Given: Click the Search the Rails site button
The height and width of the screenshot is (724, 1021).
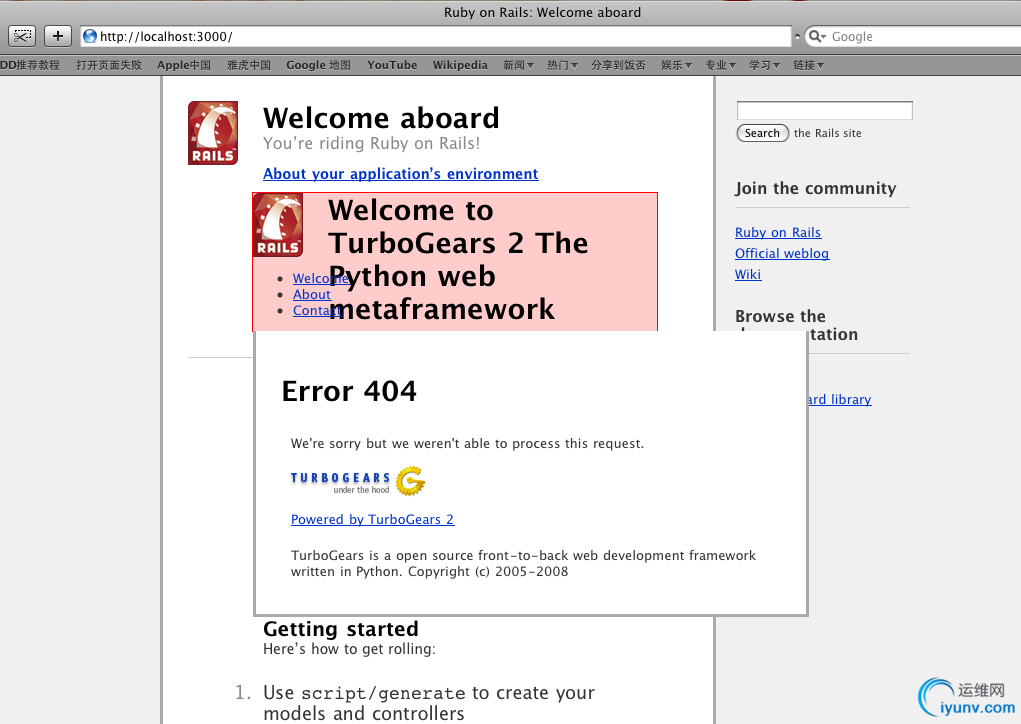Looking at the screenshot, I should click(x=762, y=133).
